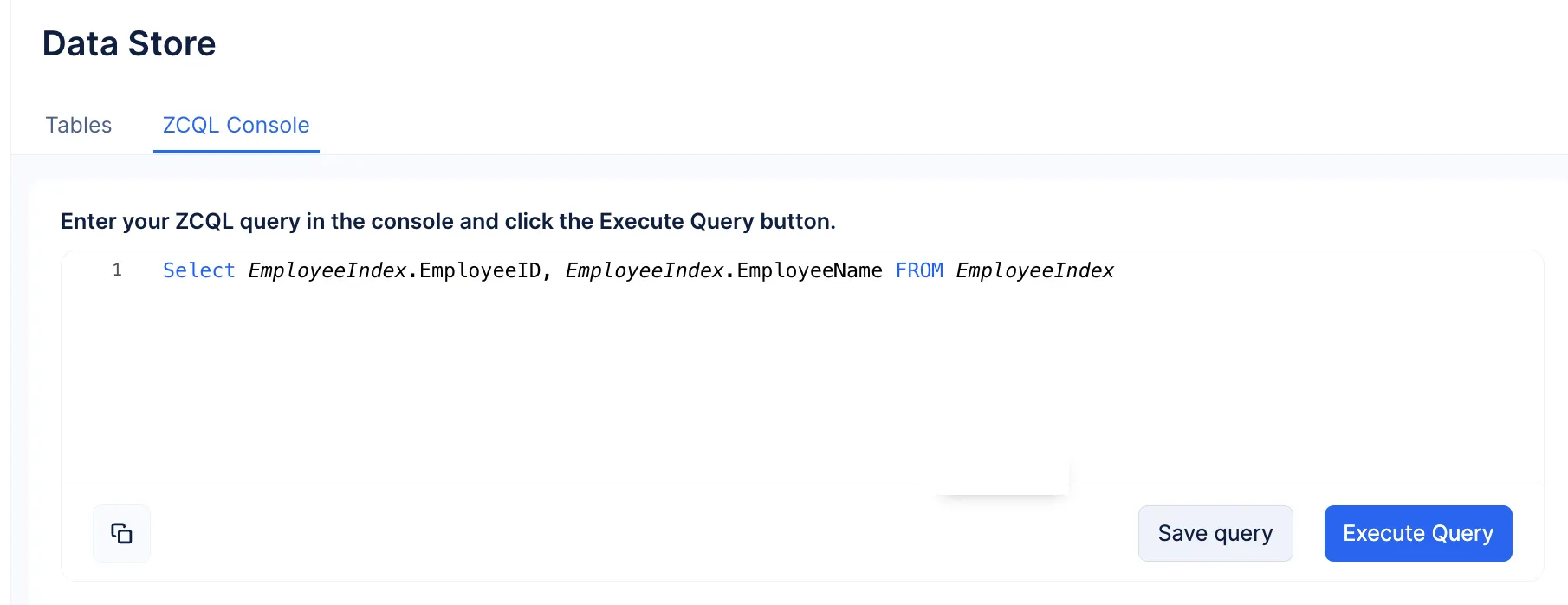Place cursor on the Select keyword
This screenshot has height=605, width=1568.
tap(199, 270)
